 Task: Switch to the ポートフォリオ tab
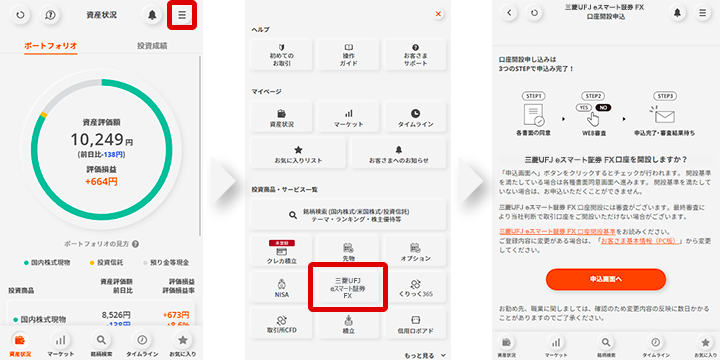pos(51,46)
